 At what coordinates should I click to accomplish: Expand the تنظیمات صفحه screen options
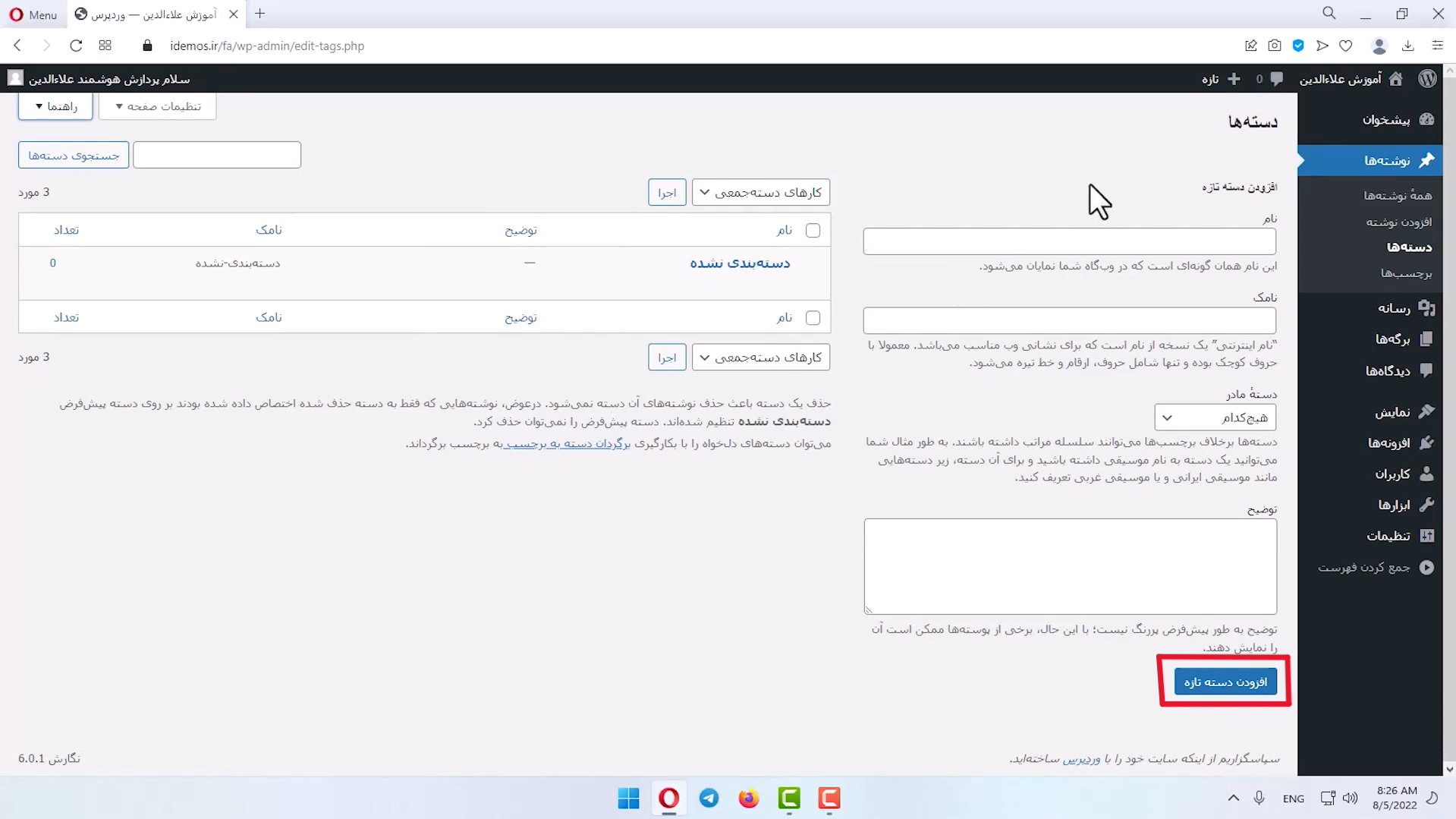point(158,106)
